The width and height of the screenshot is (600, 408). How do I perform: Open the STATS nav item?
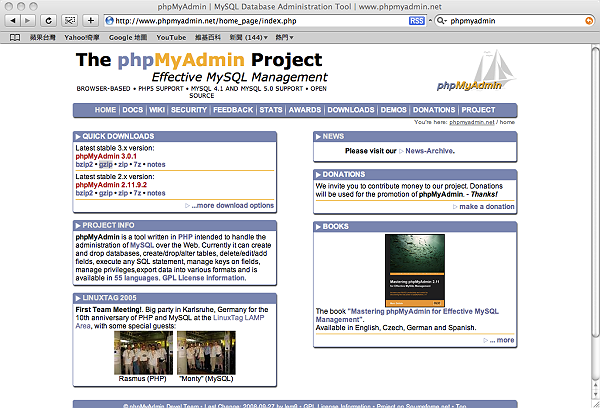coord(271,110)
